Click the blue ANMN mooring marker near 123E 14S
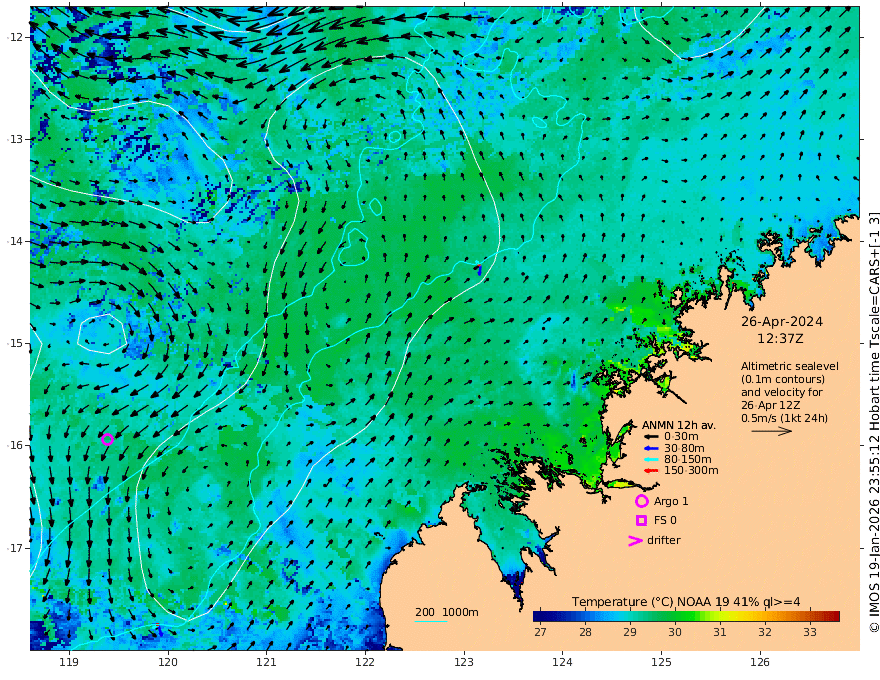The width and height of the screenshot is (880, 680). 479,269
